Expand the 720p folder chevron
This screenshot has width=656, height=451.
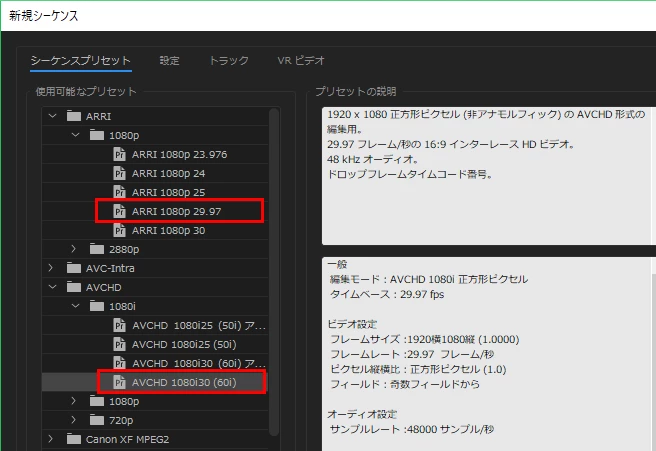tap(74, 420)
